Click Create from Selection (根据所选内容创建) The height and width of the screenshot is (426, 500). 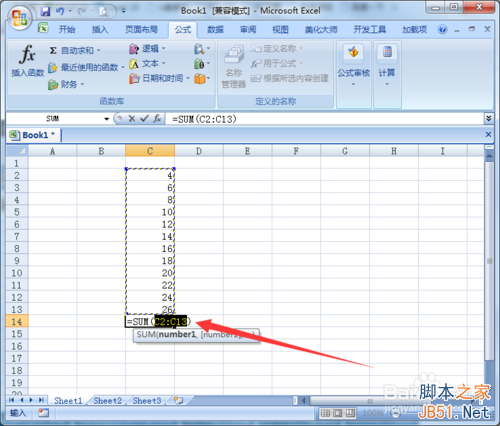pos(290,78)
